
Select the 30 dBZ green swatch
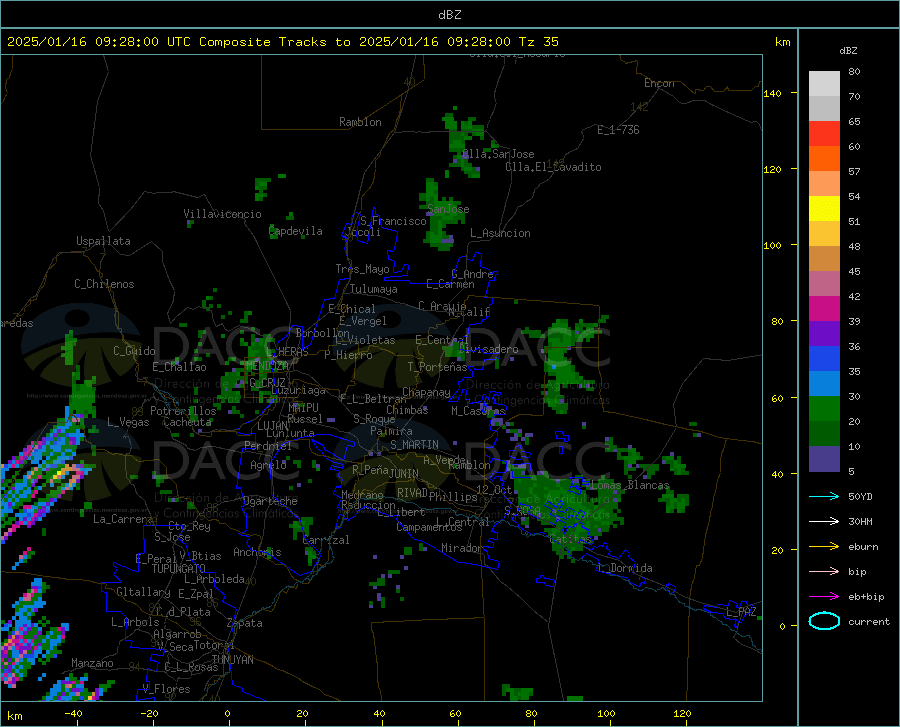click(x=824, y=409)
